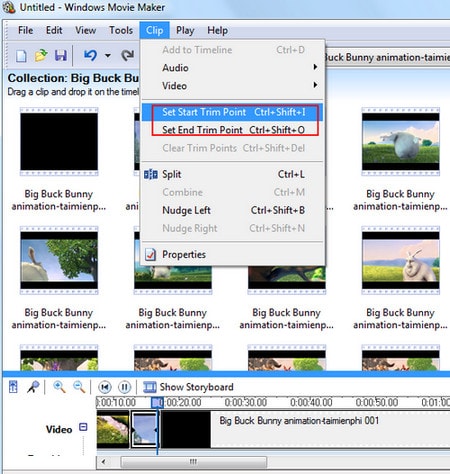The image size is (450, 474).
Task: Open the Play menu
Action: point(185,30)
